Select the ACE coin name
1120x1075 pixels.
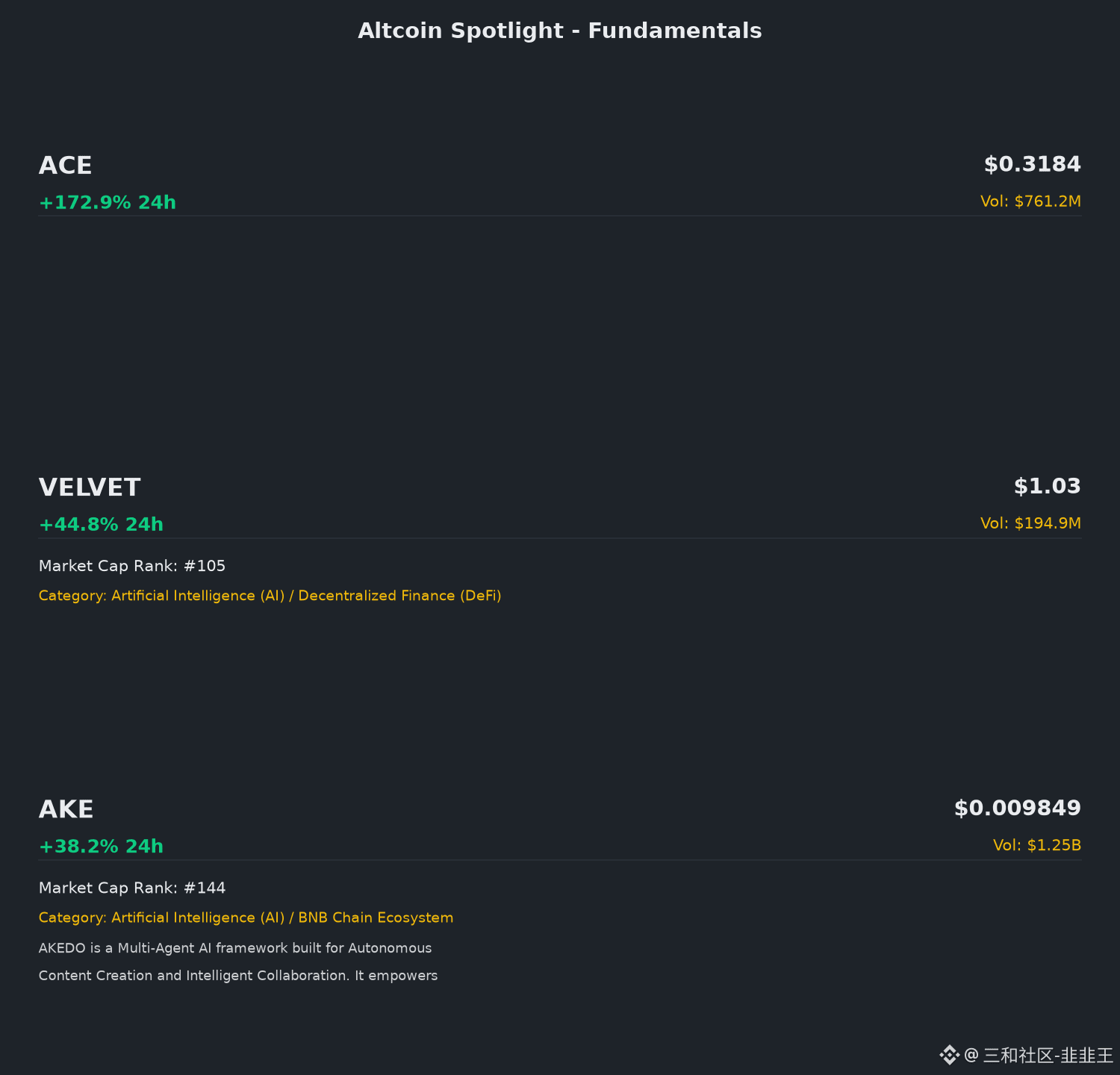tap(66, 166)
